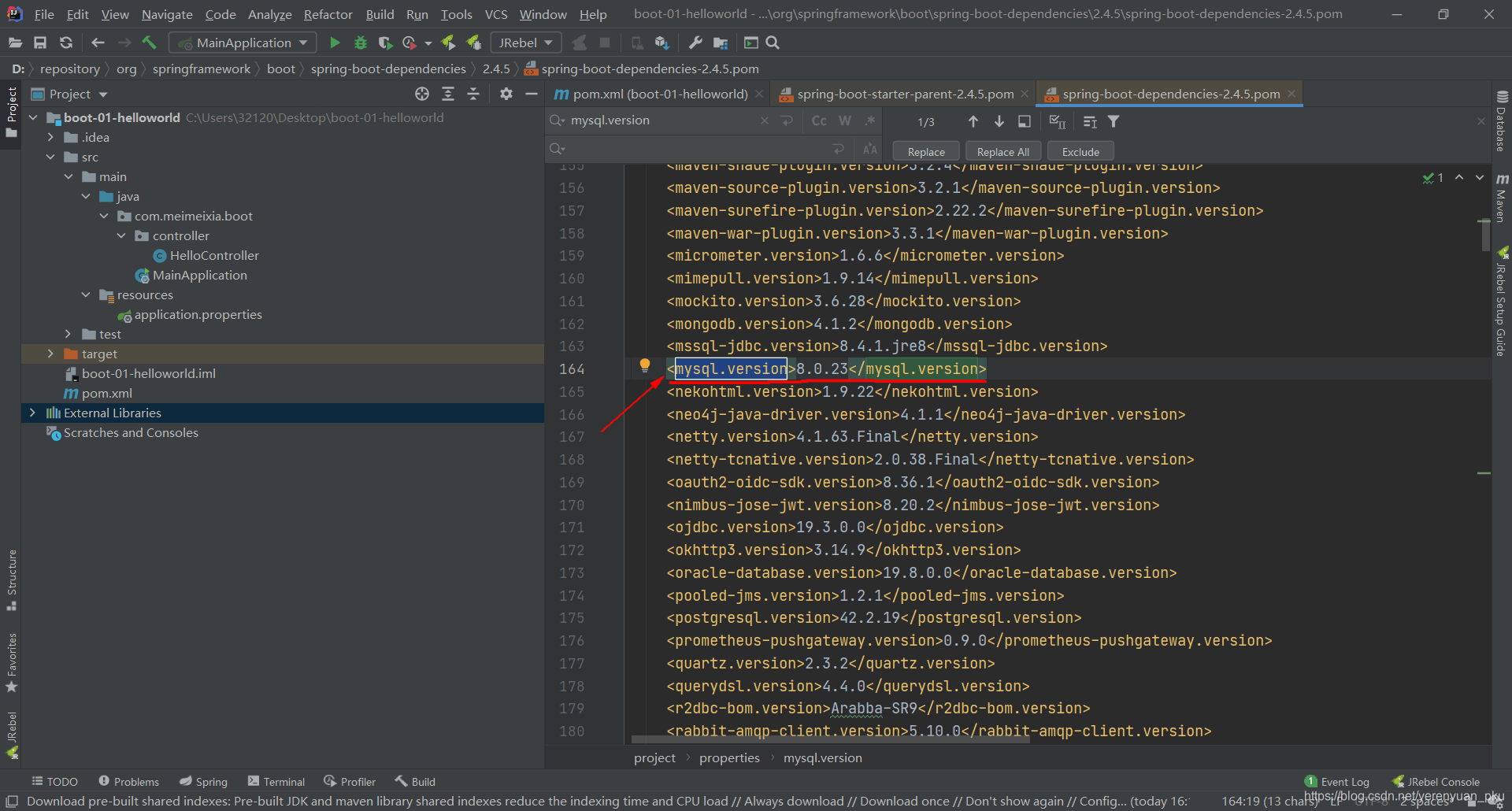
Task: Click the mysql.version search field
Action: click(664, 120)
